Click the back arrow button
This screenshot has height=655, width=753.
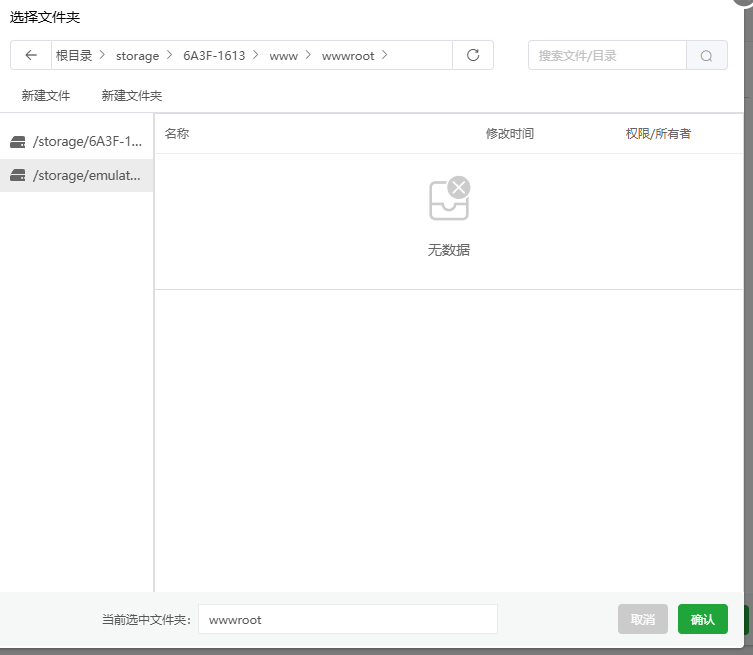click(31, 55)
